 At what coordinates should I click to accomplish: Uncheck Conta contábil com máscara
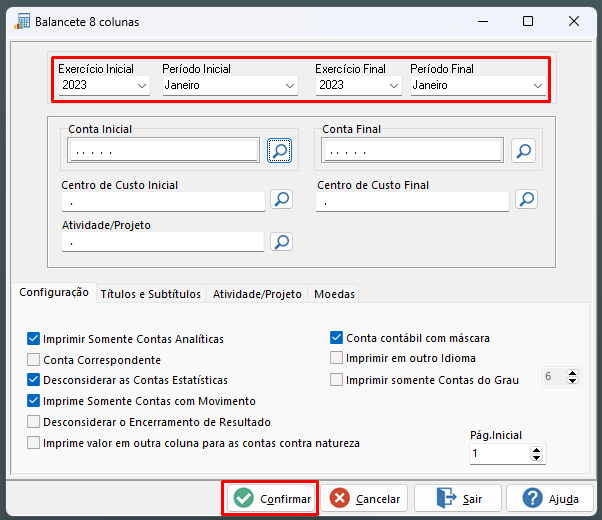click(x=336, y=338)
